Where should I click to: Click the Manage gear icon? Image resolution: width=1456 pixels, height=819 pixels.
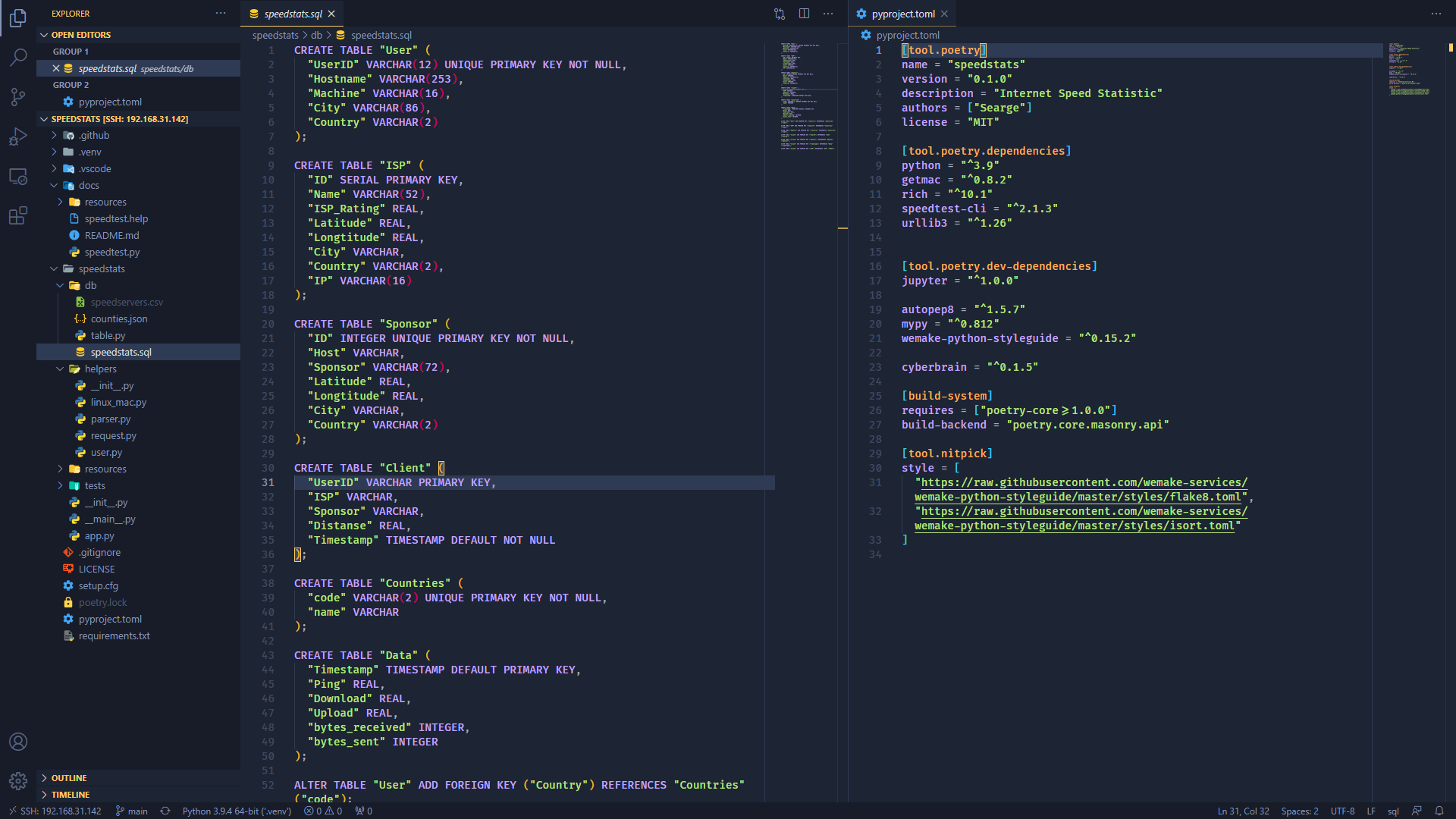click(18, 780)
